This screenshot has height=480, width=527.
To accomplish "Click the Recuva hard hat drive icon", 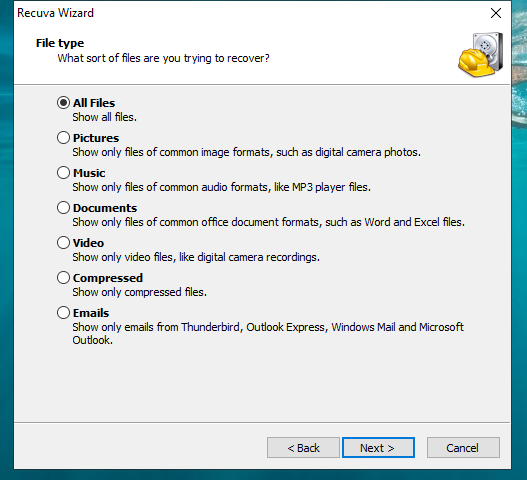I will (x=481, y=54).
